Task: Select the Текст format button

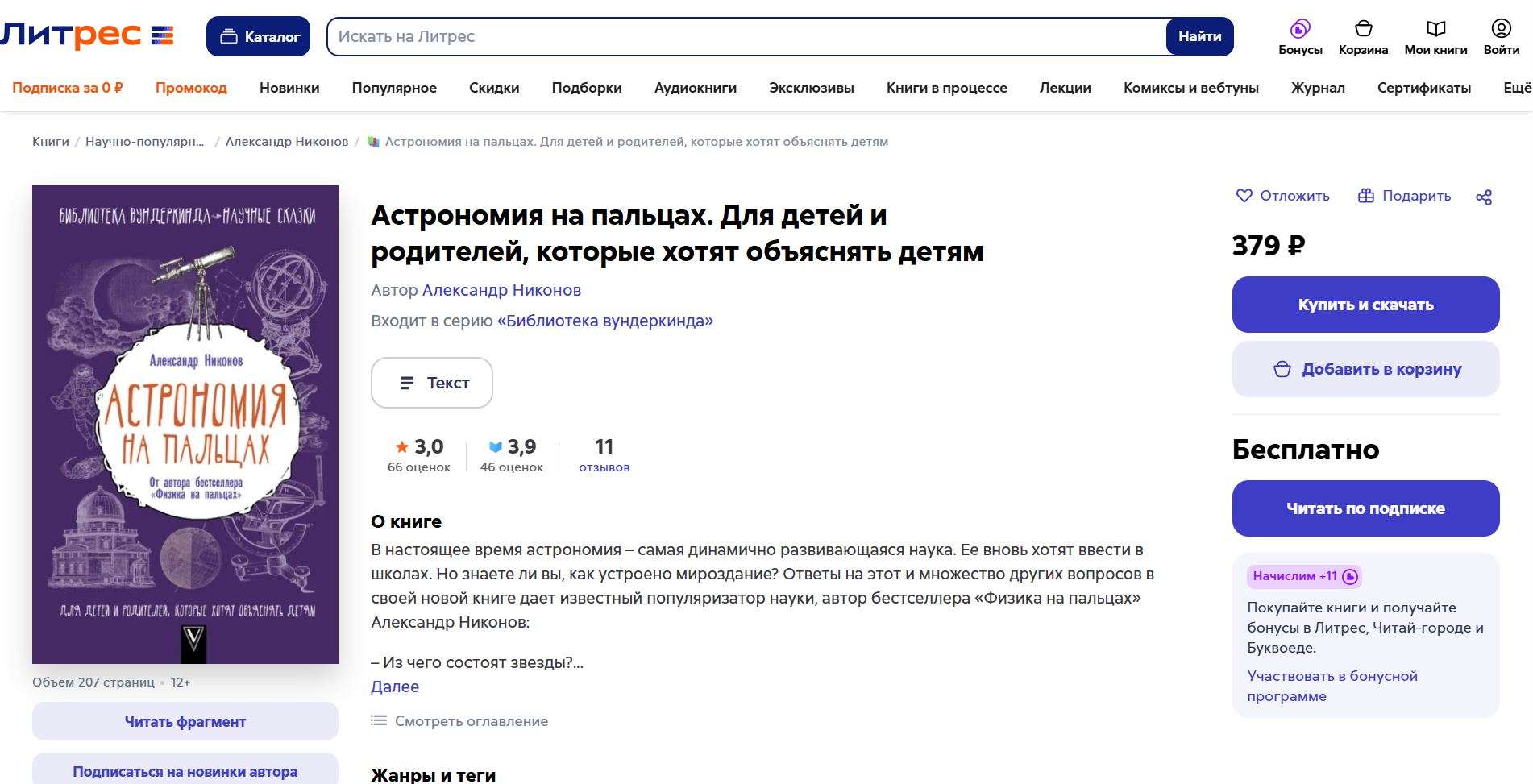Action: (x=432, y=383)
